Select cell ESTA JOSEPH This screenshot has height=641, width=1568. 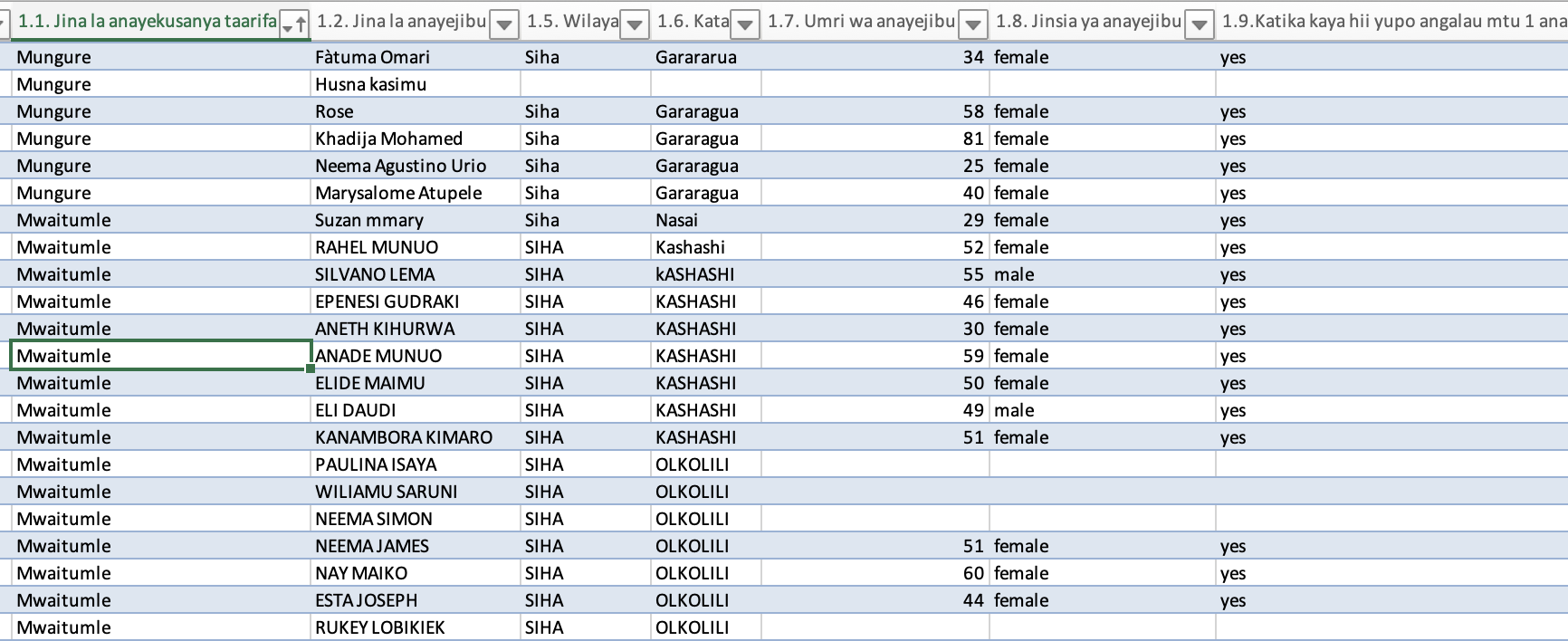(x=416, y=600)
